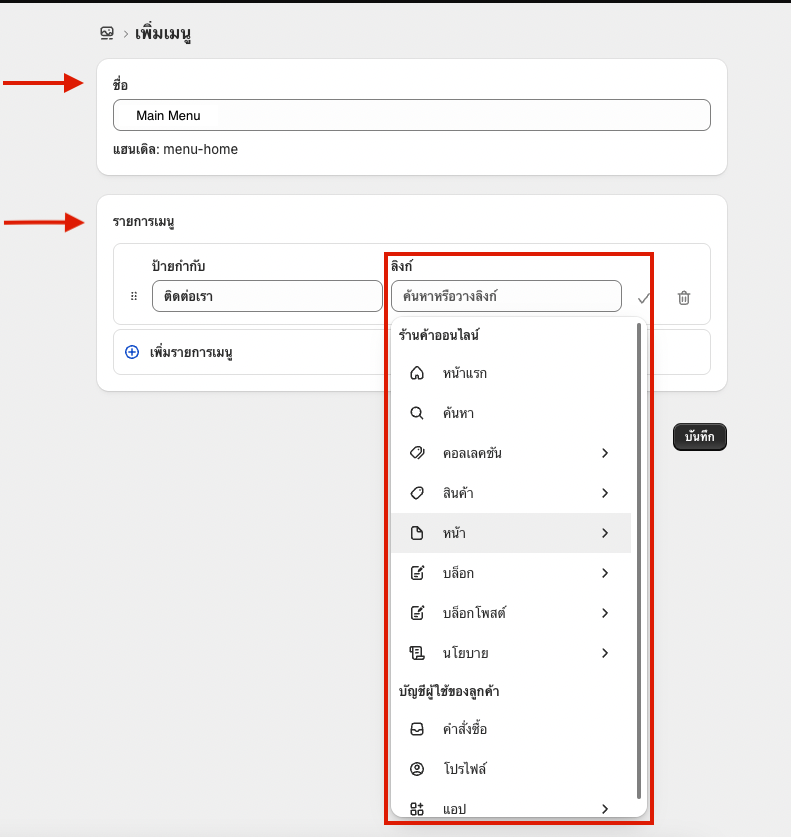
Task: Open หน้า pages submenu
Action: tap(511, 533)
